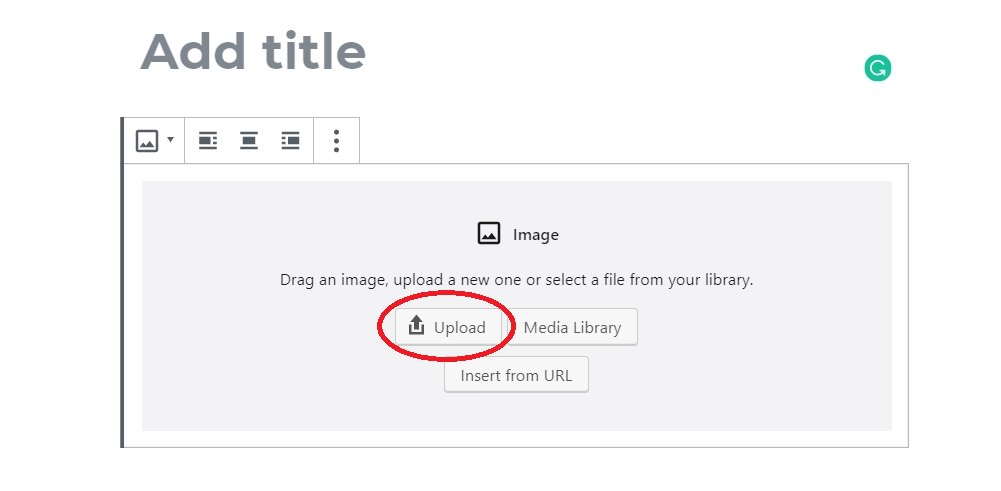Image resolution: width=1001 pixels, height=491 pixels.
Task: Click the "Image" block label text
Action: (536, 235)
